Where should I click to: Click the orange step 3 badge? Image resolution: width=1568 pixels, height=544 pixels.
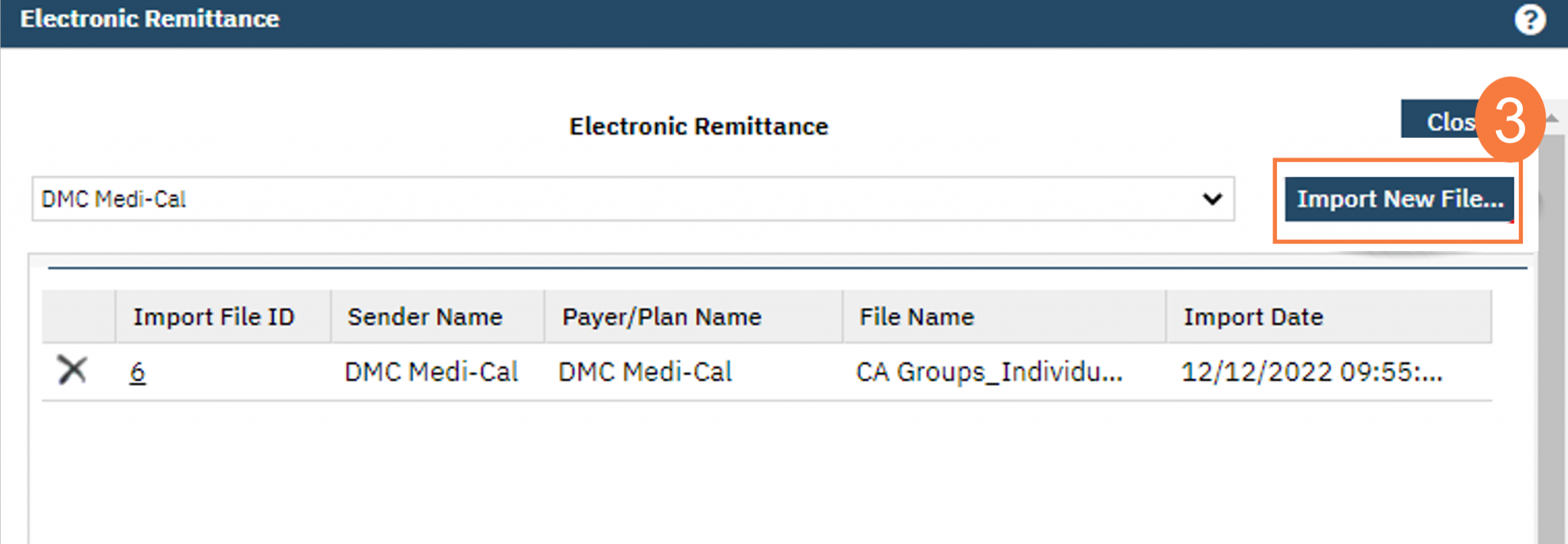point(1509,120)
